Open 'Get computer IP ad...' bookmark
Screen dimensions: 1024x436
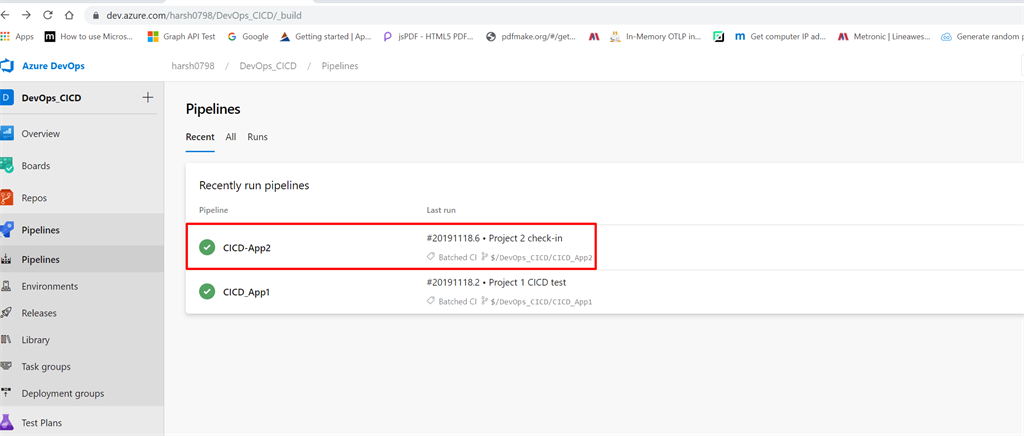click(780, 37)
